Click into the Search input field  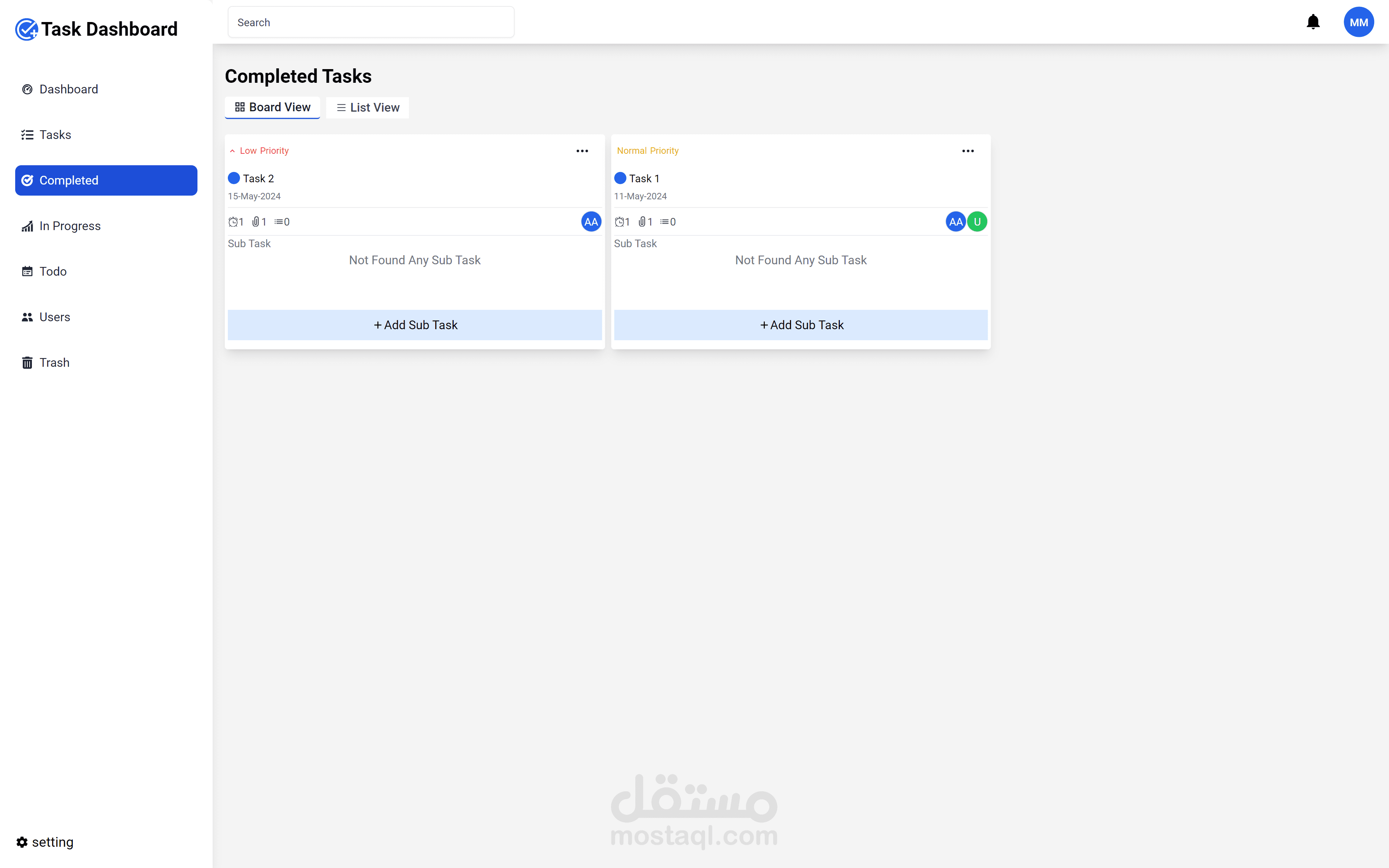click(x=371, y=22)
